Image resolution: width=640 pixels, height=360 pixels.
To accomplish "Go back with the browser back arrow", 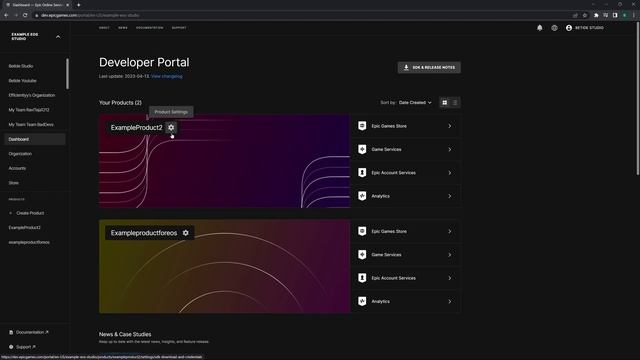I will coord(6,15).
